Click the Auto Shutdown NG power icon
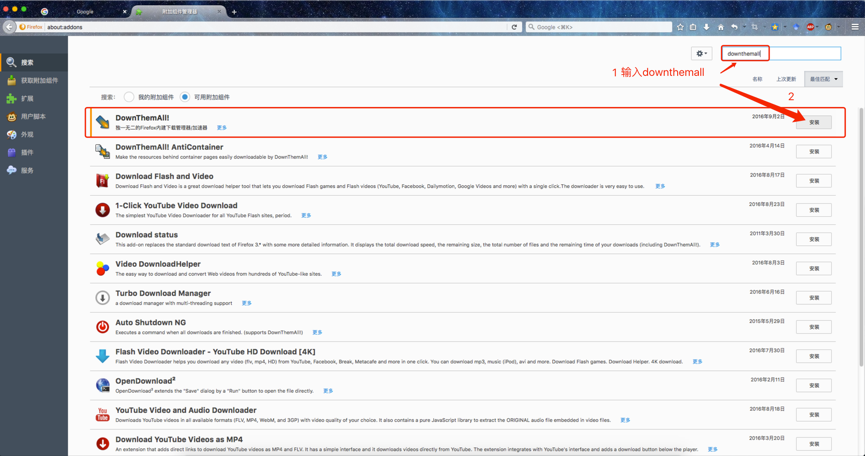Viewport: 865px width, 456px height. 102,326
